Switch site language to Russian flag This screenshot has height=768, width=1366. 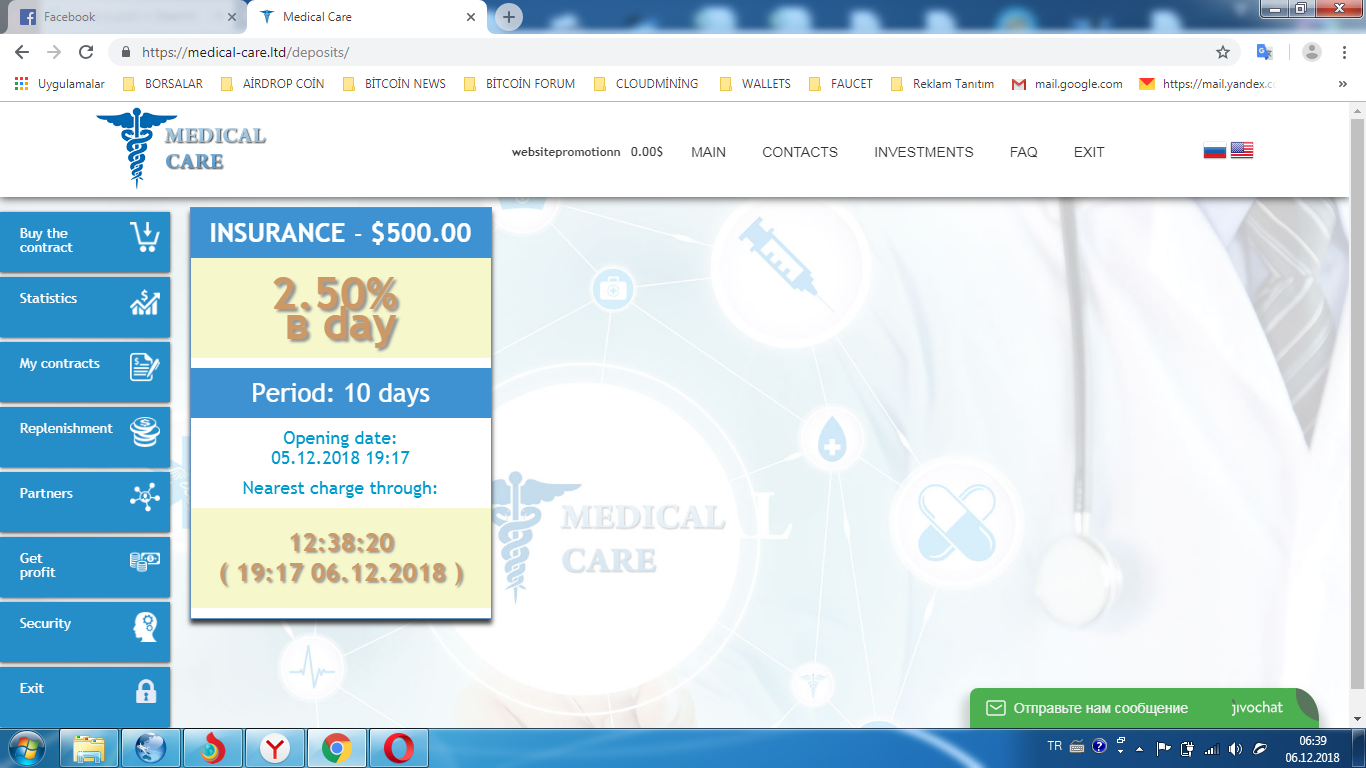point(1214,151)
